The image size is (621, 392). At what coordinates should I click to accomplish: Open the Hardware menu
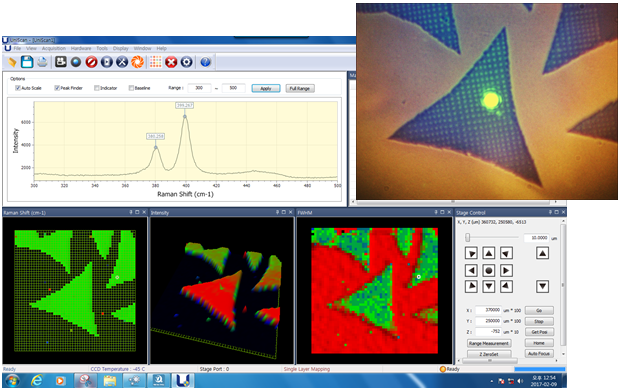tap(81, 48)
